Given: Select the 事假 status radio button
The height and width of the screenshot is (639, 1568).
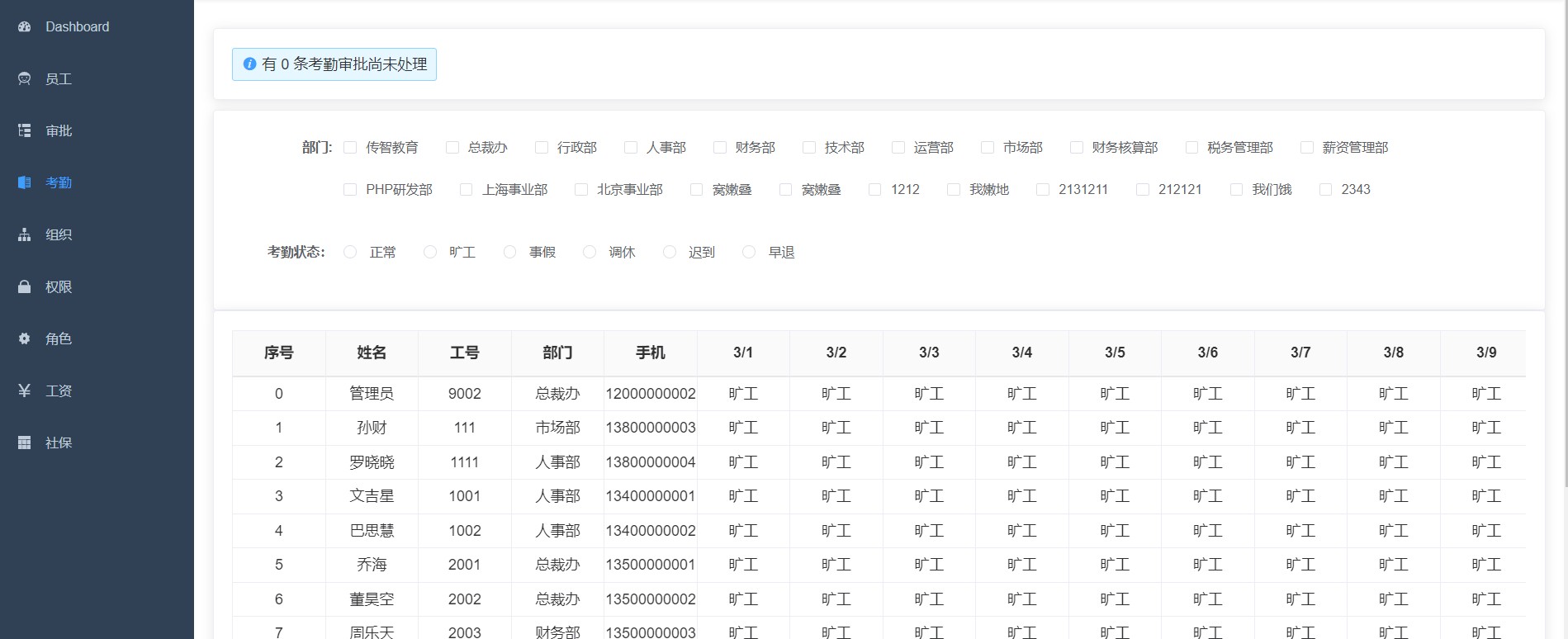Looking at the screenshot, I should 510,252.
